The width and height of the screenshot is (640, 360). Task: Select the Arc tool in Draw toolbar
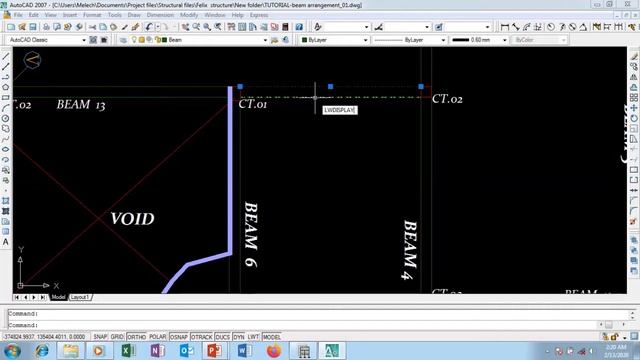coord(6,108)
